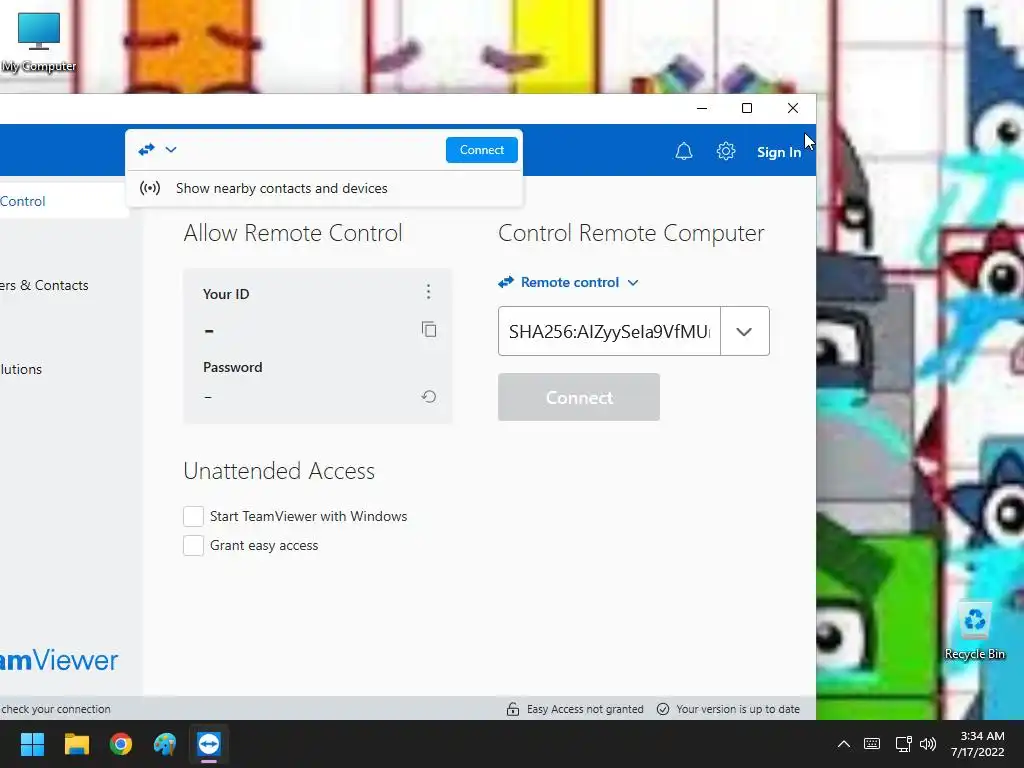Open File Explorer from taskbar
The height and width of the screenshot is (768, 1024).
(x=76, y=744)
